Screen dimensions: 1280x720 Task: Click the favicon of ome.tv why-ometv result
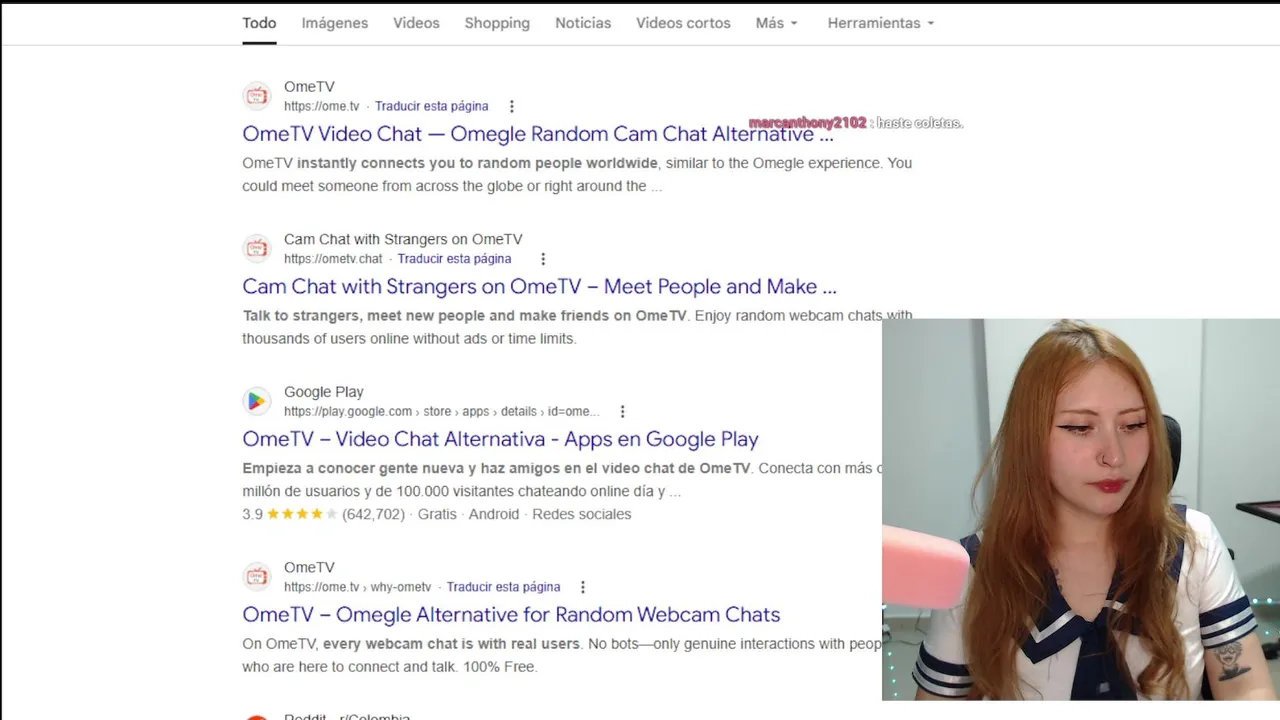257,576
